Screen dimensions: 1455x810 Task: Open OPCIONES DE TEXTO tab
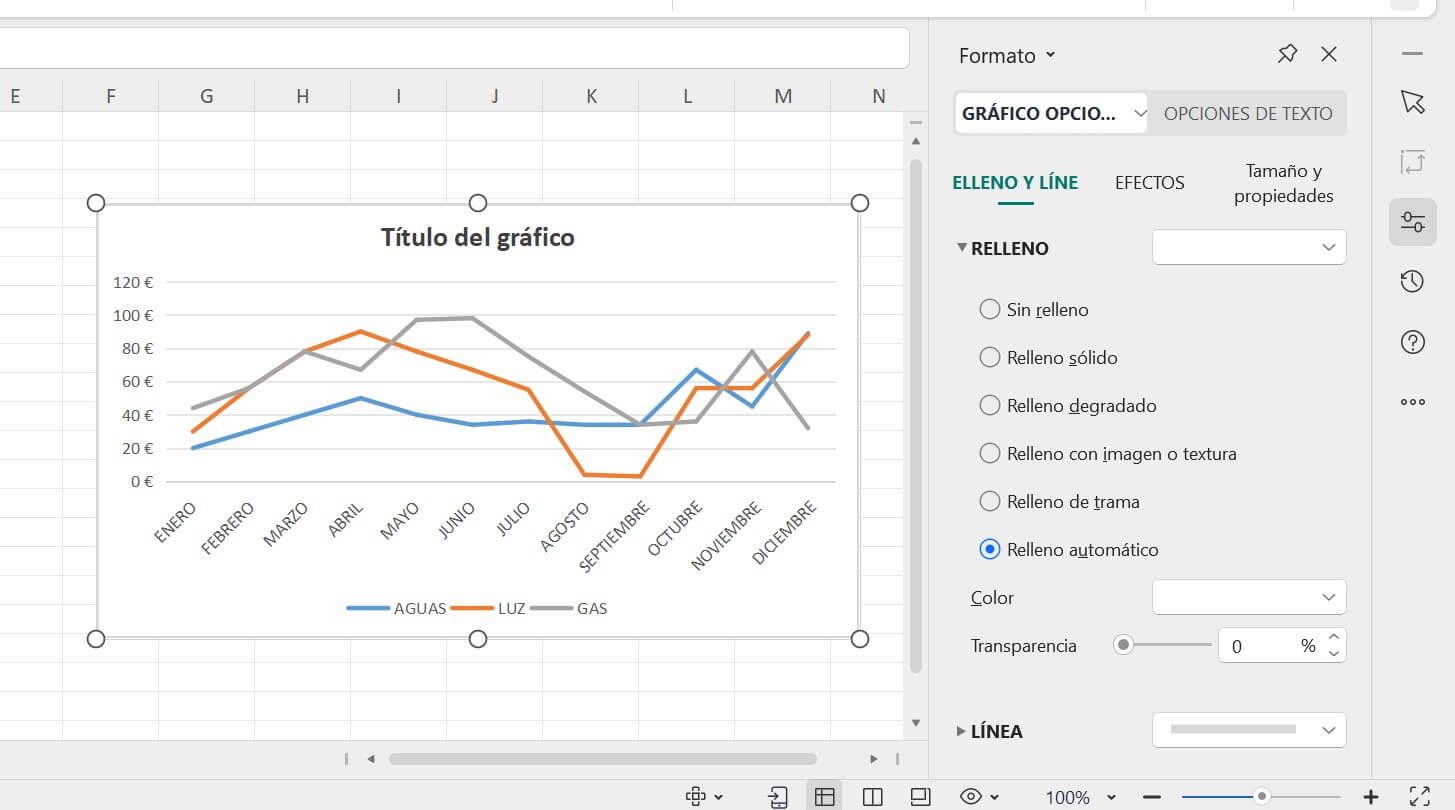pos(1247,113)
